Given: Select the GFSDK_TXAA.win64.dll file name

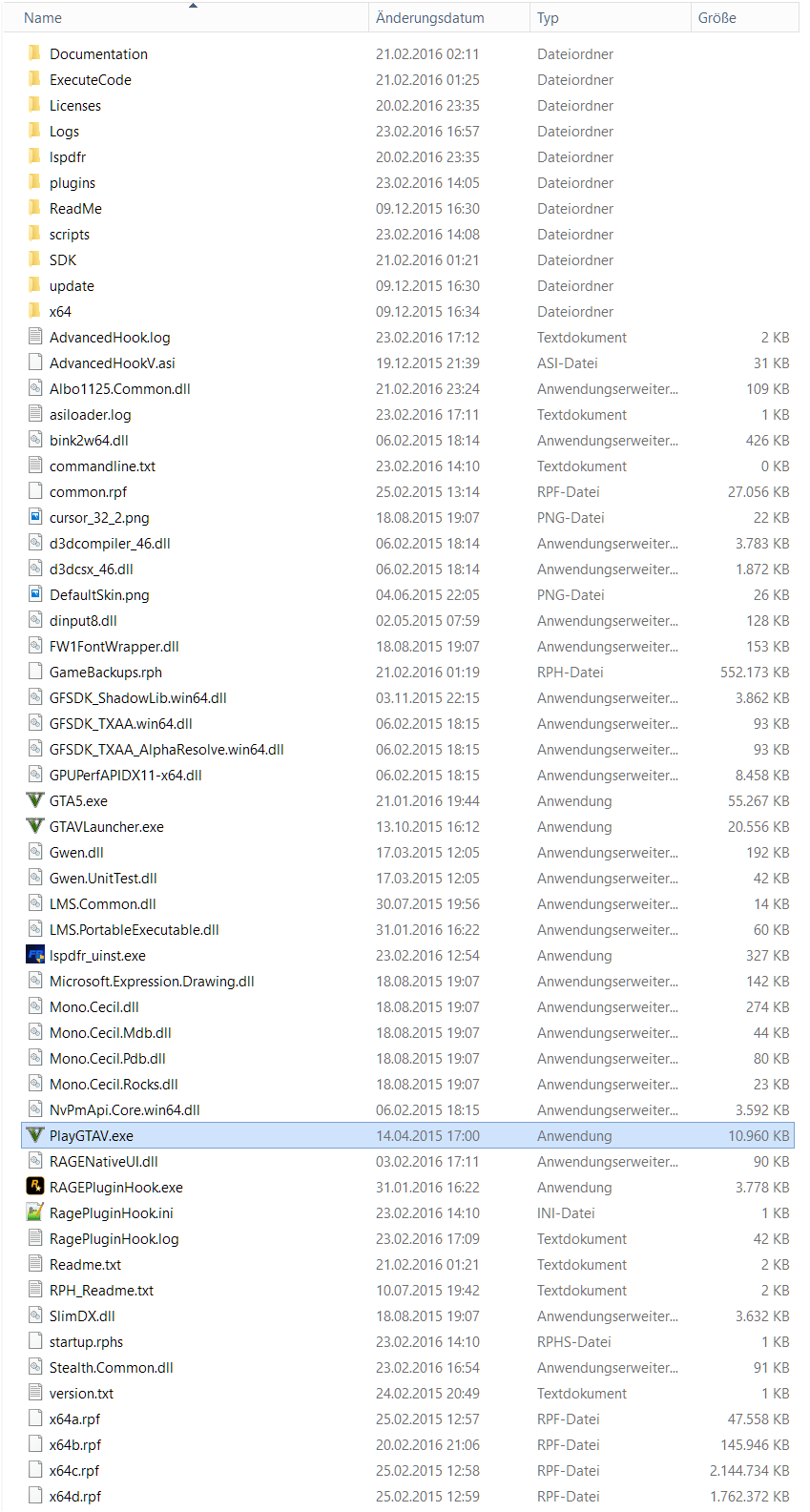Looking at the screenshot, I should (121, 724).
